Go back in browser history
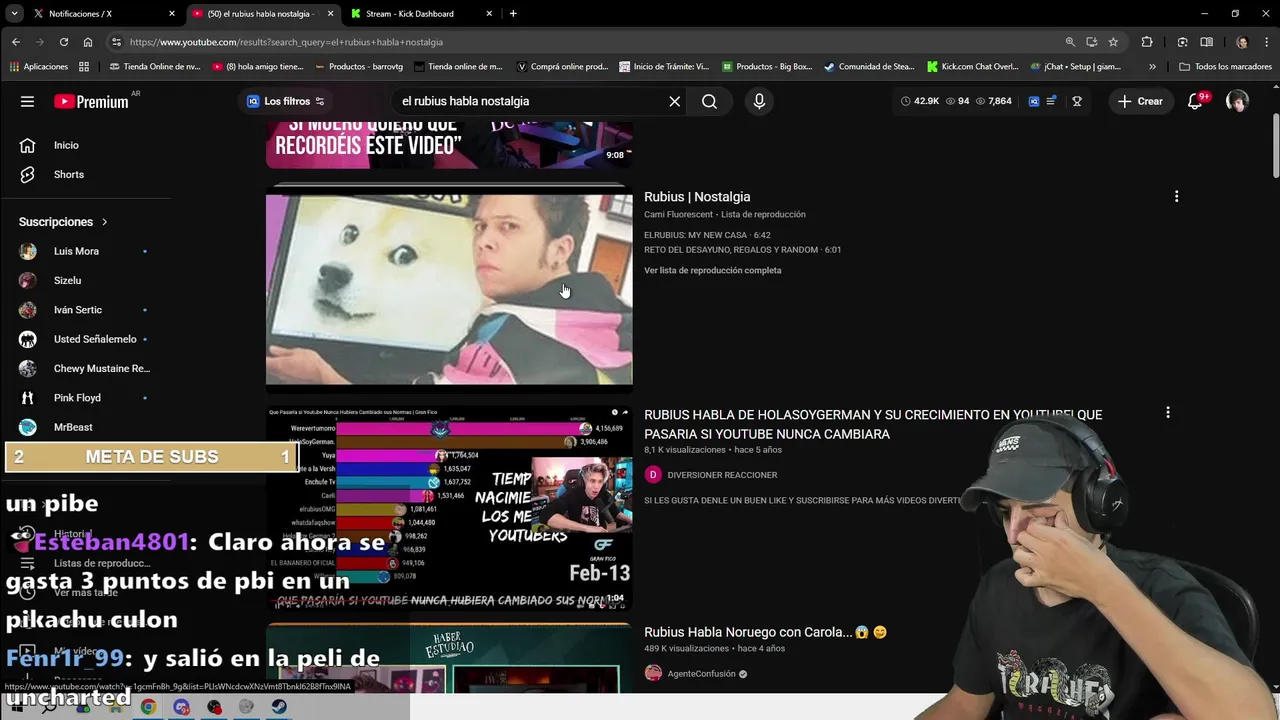The height and width of the screenshot is (720, 1280). 16,42
